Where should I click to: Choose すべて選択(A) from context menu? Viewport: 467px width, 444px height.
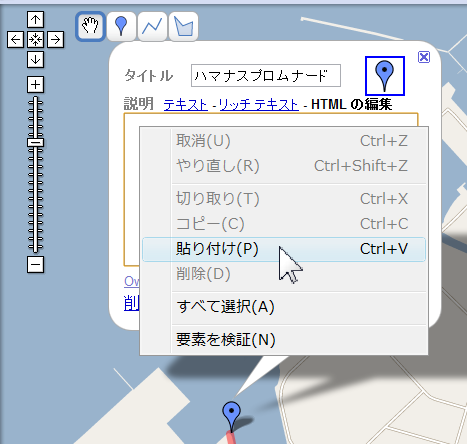[284, 307]
